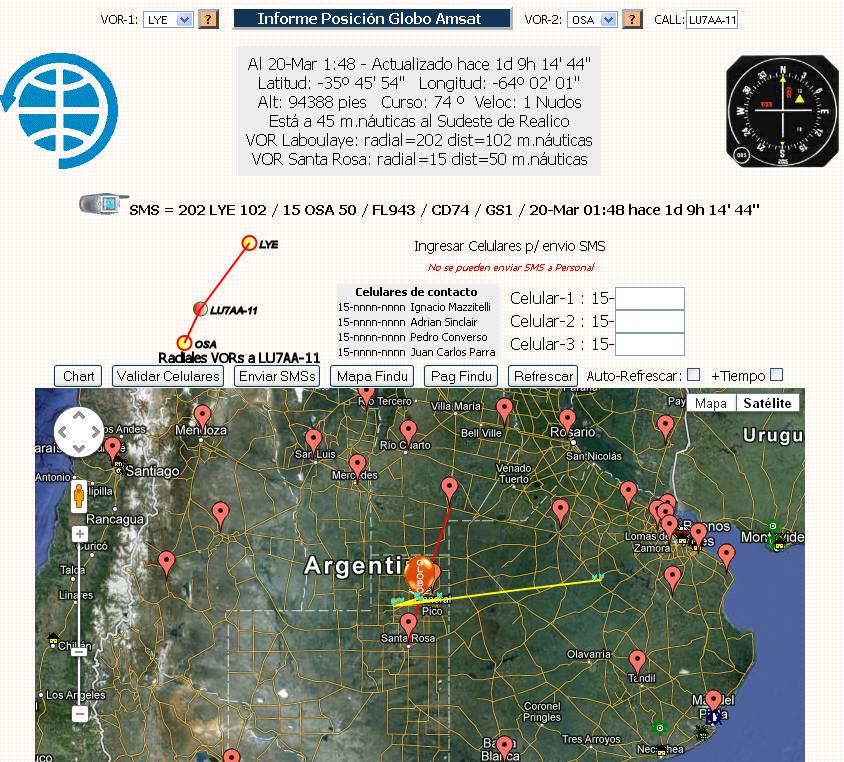Focus the Celular-2 number field
844x762 pixels.
650,321
